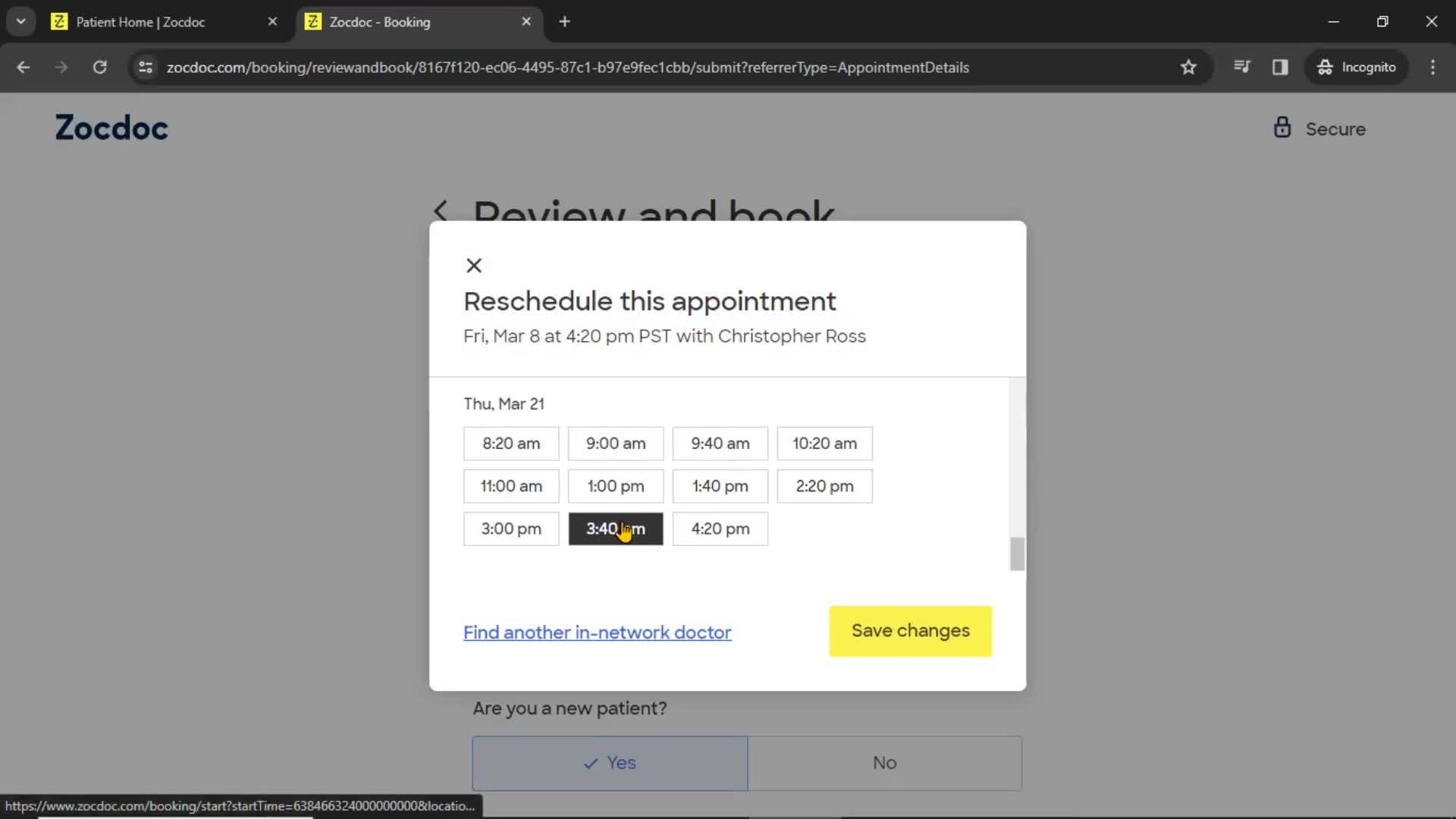
Task: Click the Zocdoc logo
Action: [111, 128]
